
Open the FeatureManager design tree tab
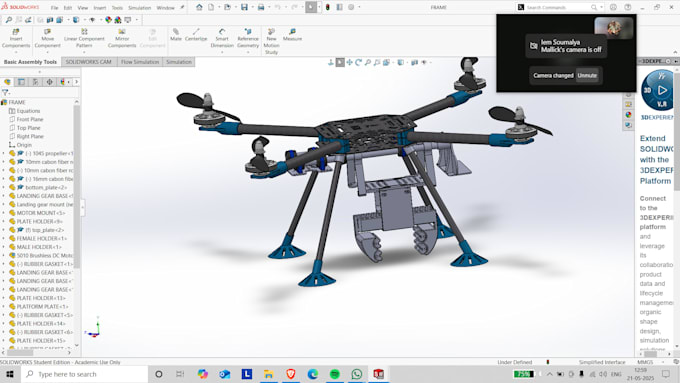tap(7, 82)
